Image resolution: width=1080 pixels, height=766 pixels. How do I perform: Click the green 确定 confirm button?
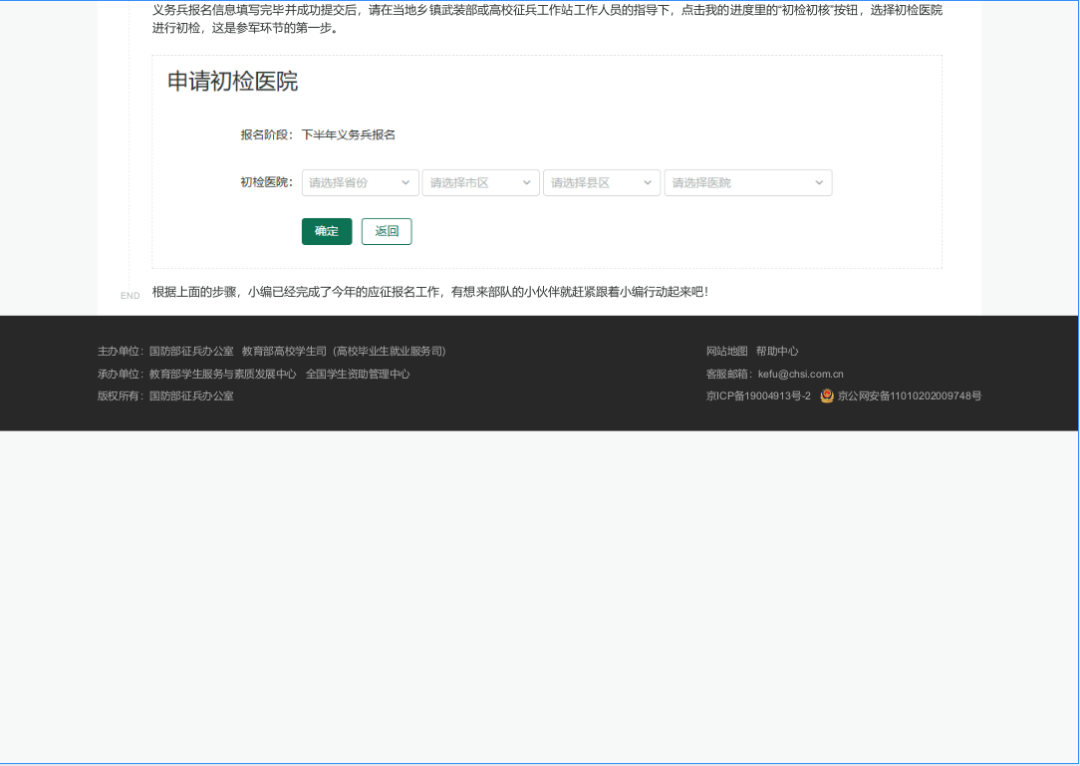326,231
